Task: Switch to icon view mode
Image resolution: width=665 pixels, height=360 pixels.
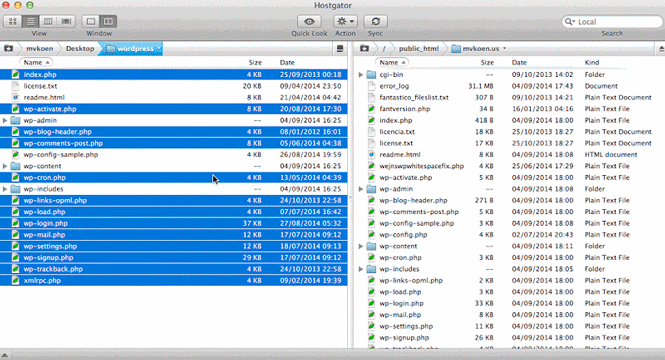Action: [x=13, y=21]
